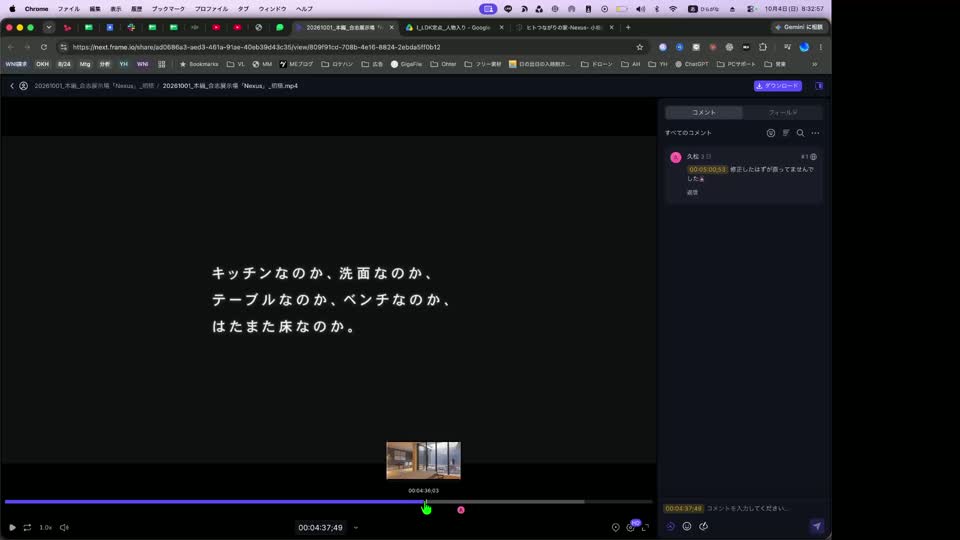960x540 pixels.
Task: Expand the Other bookmarks folder
Action: [443, 64]
